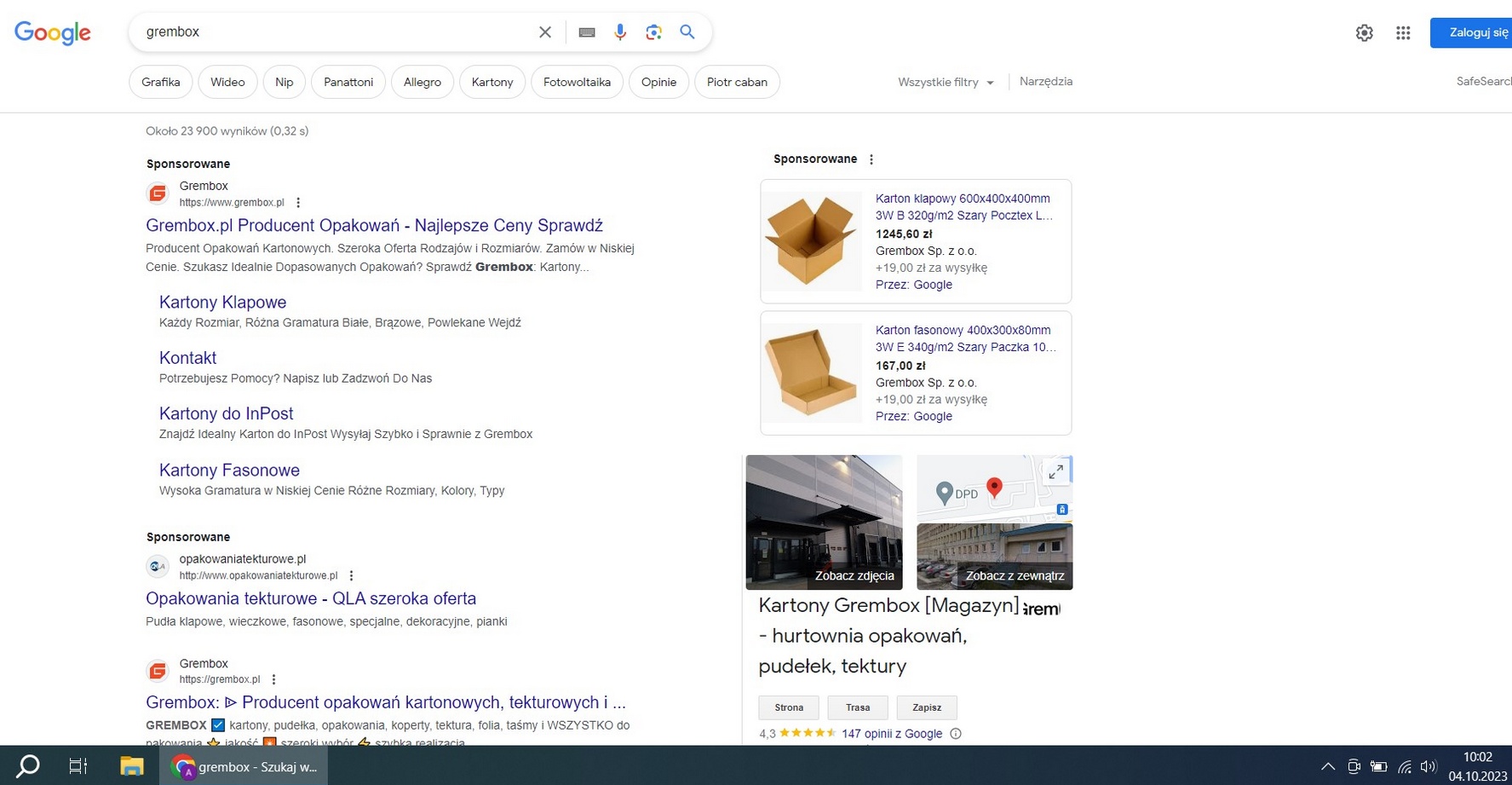Open Zobacz z zewnątrz street view
The height and width of the screenshot is (785, 1512).
(994, 557)
